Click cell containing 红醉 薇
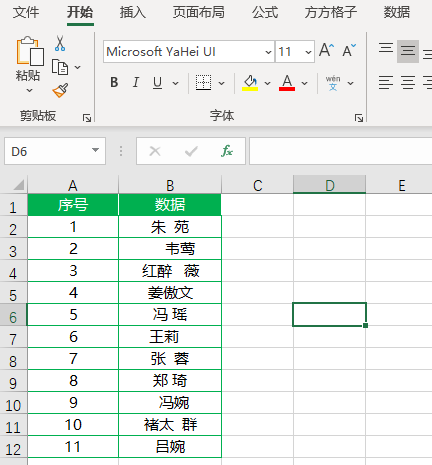Image resolution: width=432 pixels, height=465 pixels. pos(170,271)
